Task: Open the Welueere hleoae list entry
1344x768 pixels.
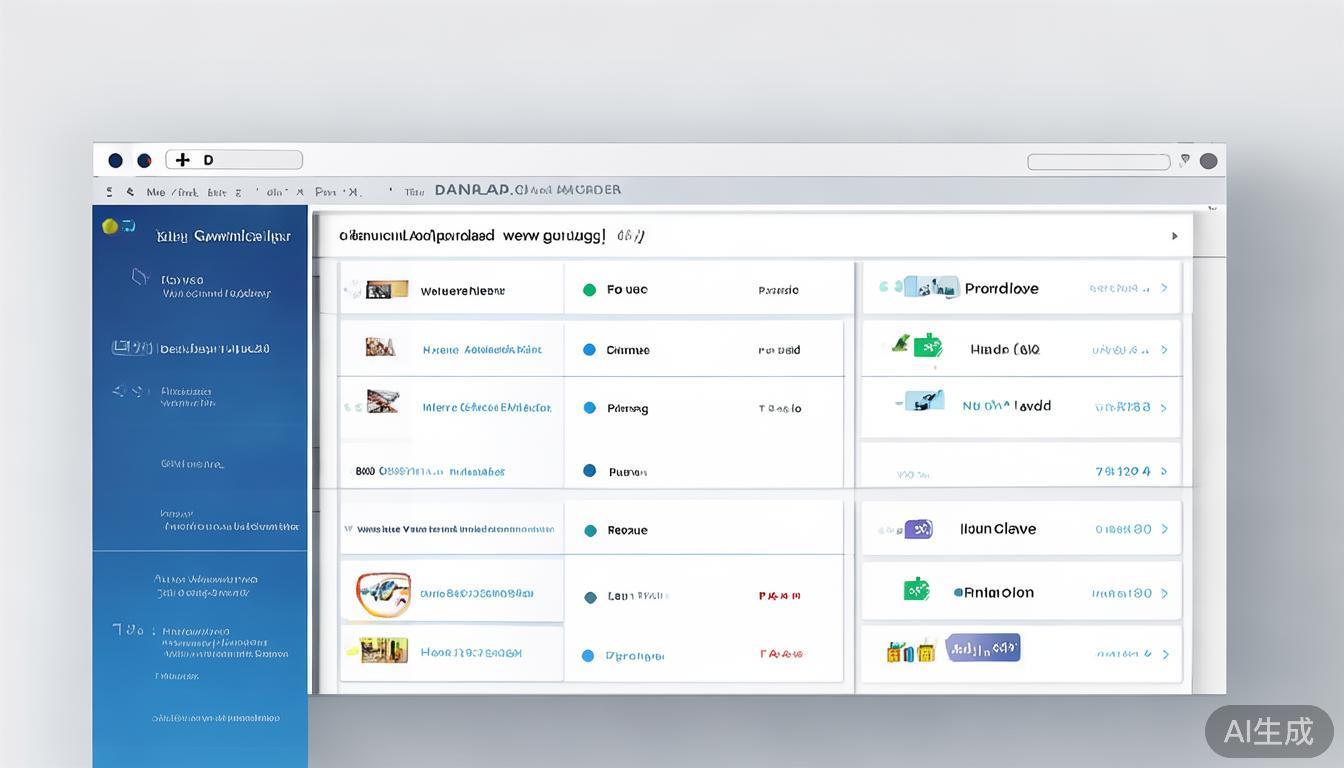Action: pyautogui.click(x=462, y=291)
